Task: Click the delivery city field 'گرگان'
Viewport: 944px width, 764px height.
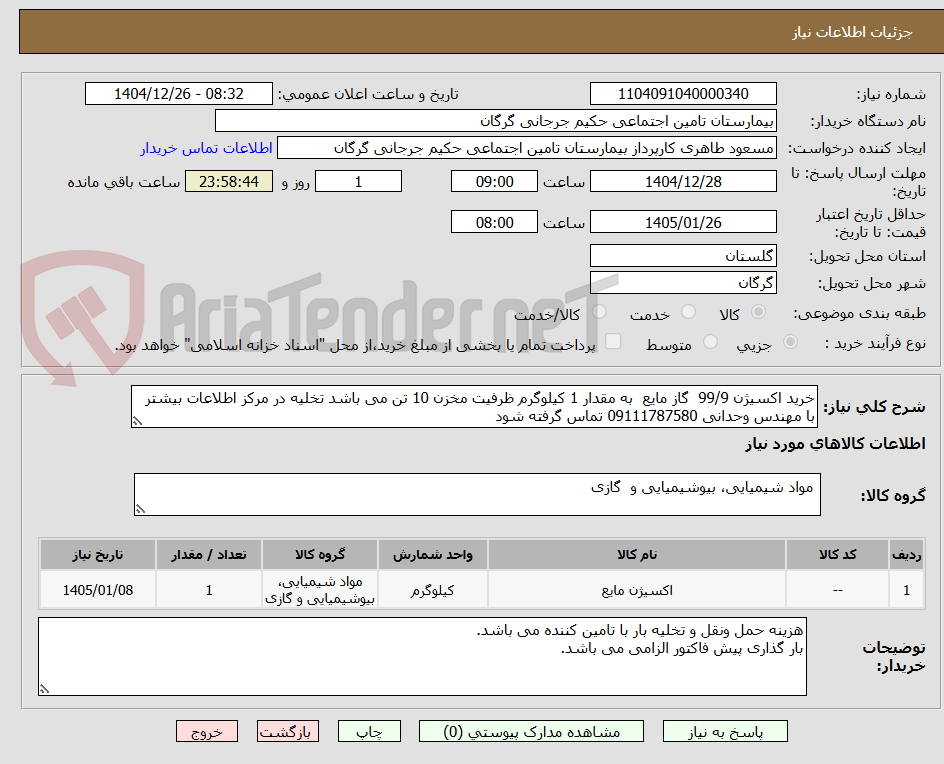Action: (683, 283)
